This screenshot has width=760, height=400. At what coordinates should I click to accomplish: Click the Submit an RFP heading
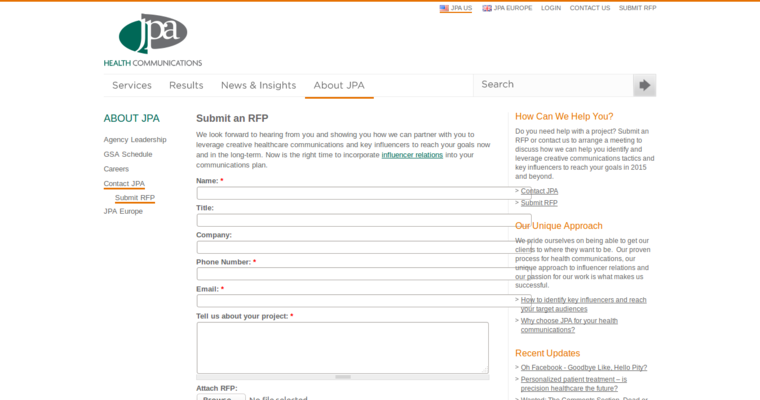[x=232, y=118]
